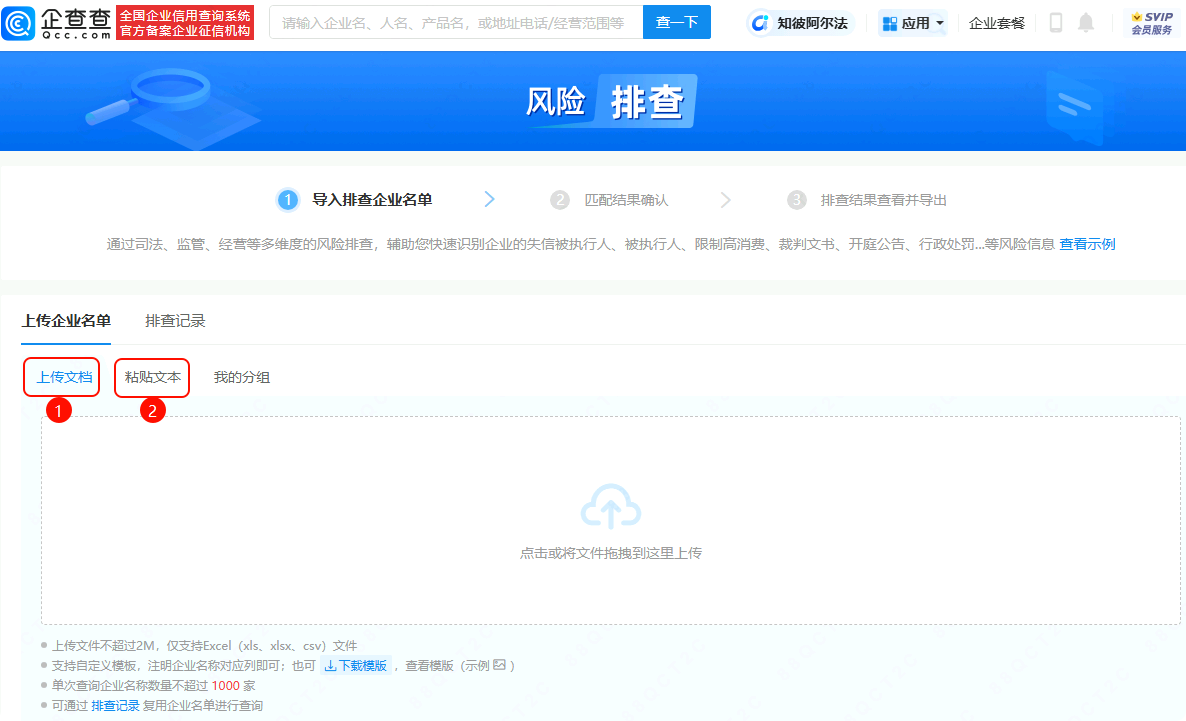Click the cloud upload icon

click(x=610, y=507)
